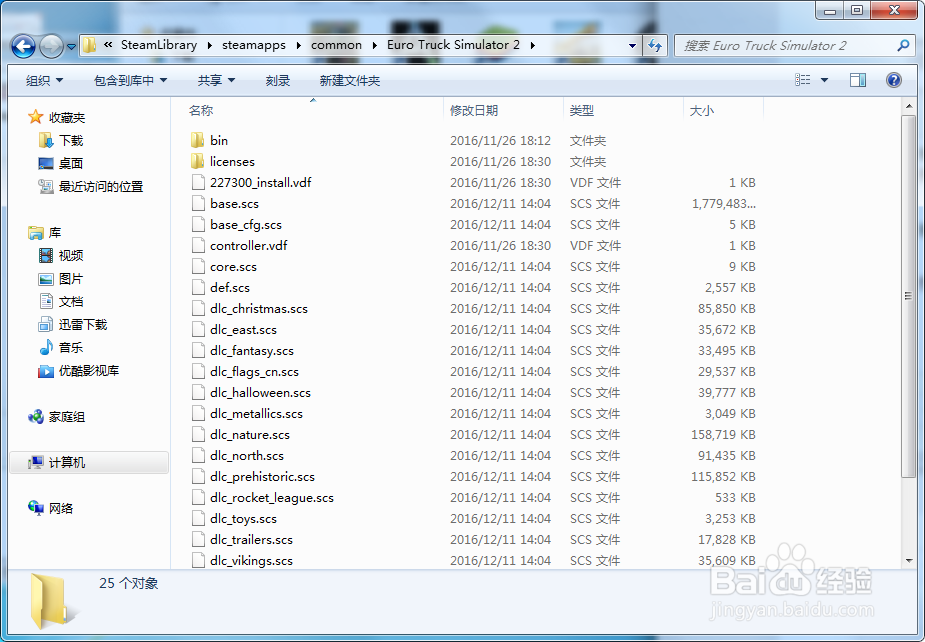Select the dlc_metallics.scs file icon
Screen dimensions: 925x642
(198, 414)
